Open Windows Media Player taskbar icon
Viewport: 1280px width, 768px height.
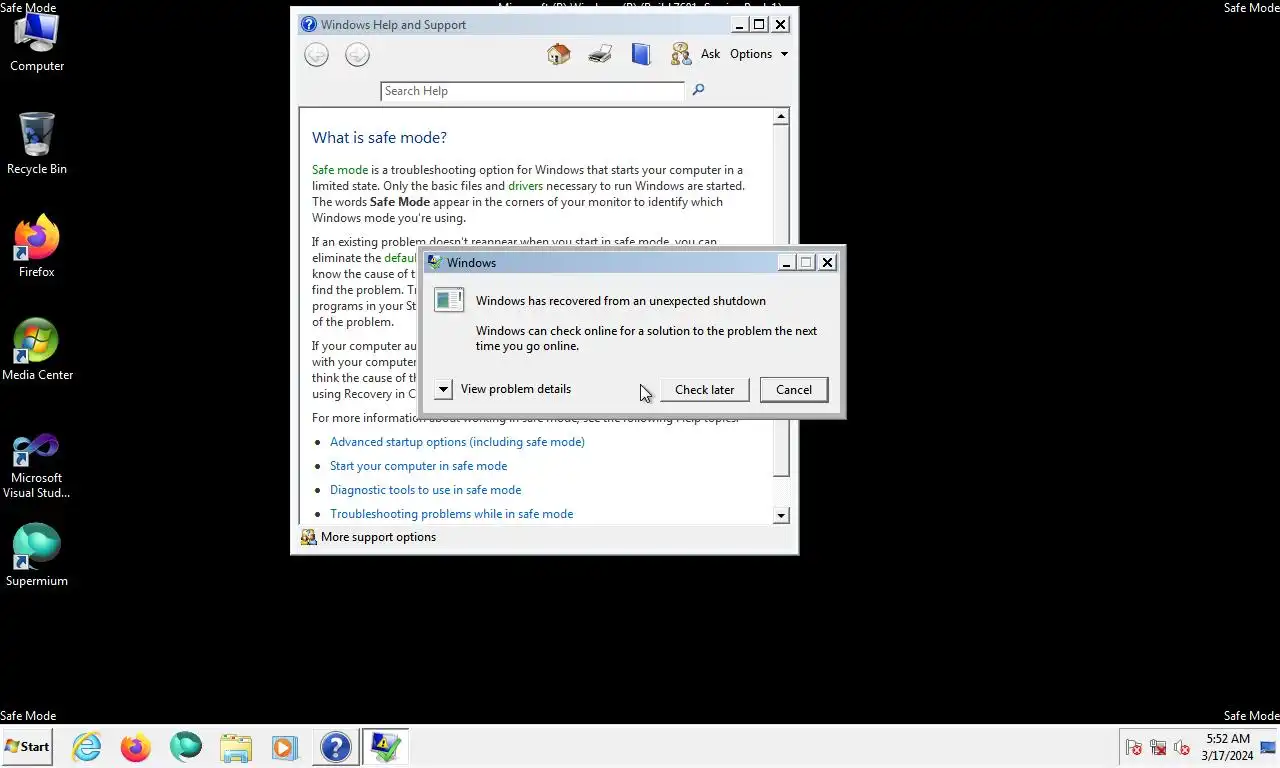pos(284,747)
